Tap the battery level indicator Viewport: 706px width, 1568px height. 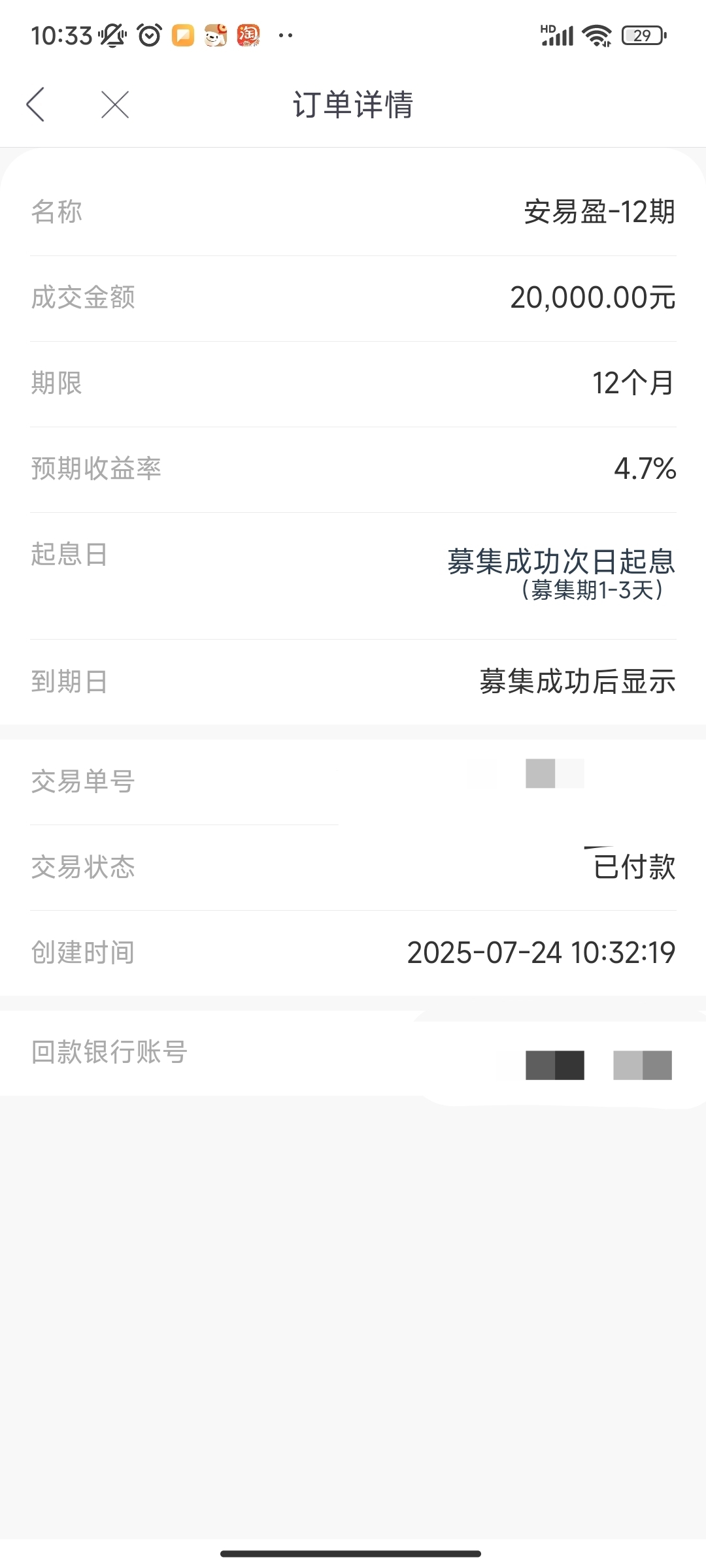tap(644, 35)
